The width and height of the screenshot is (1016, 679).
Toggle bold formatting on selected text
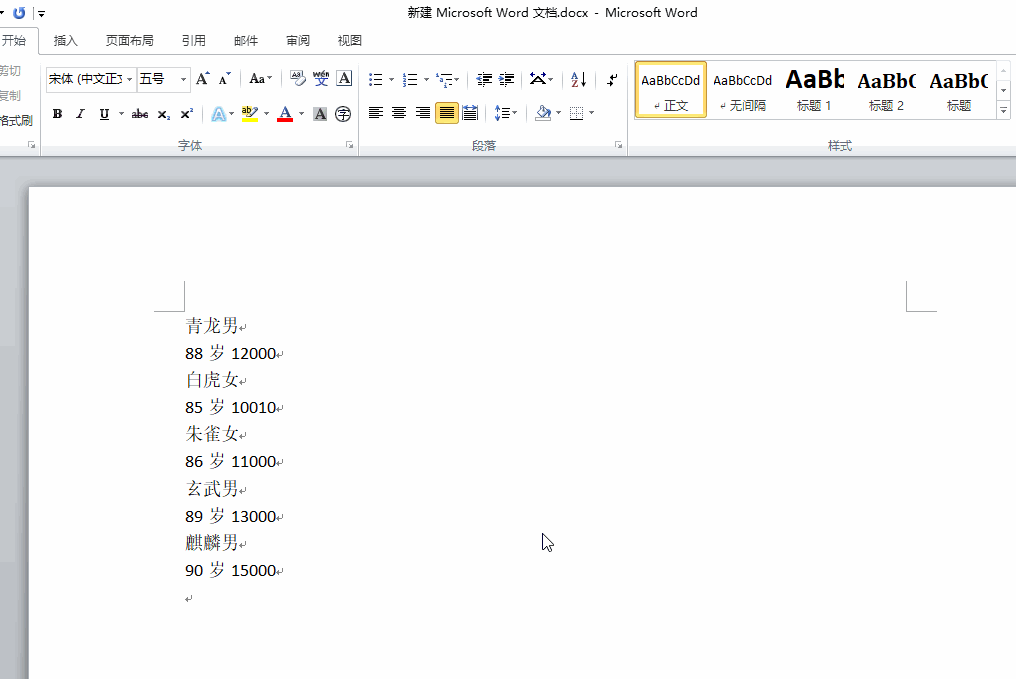pos(57,113)
